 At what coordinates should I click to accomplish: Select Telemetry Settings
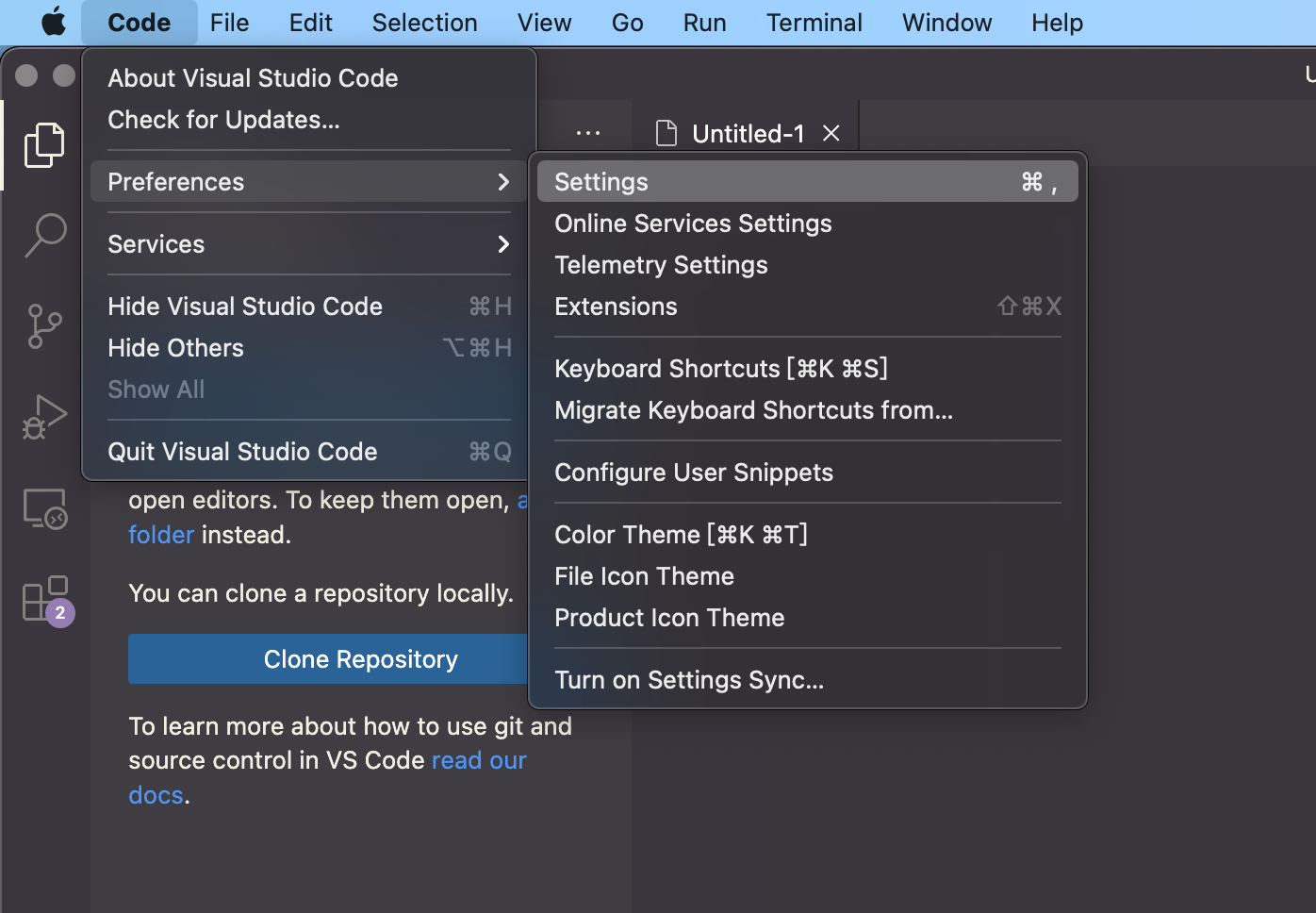coord(808,265)
